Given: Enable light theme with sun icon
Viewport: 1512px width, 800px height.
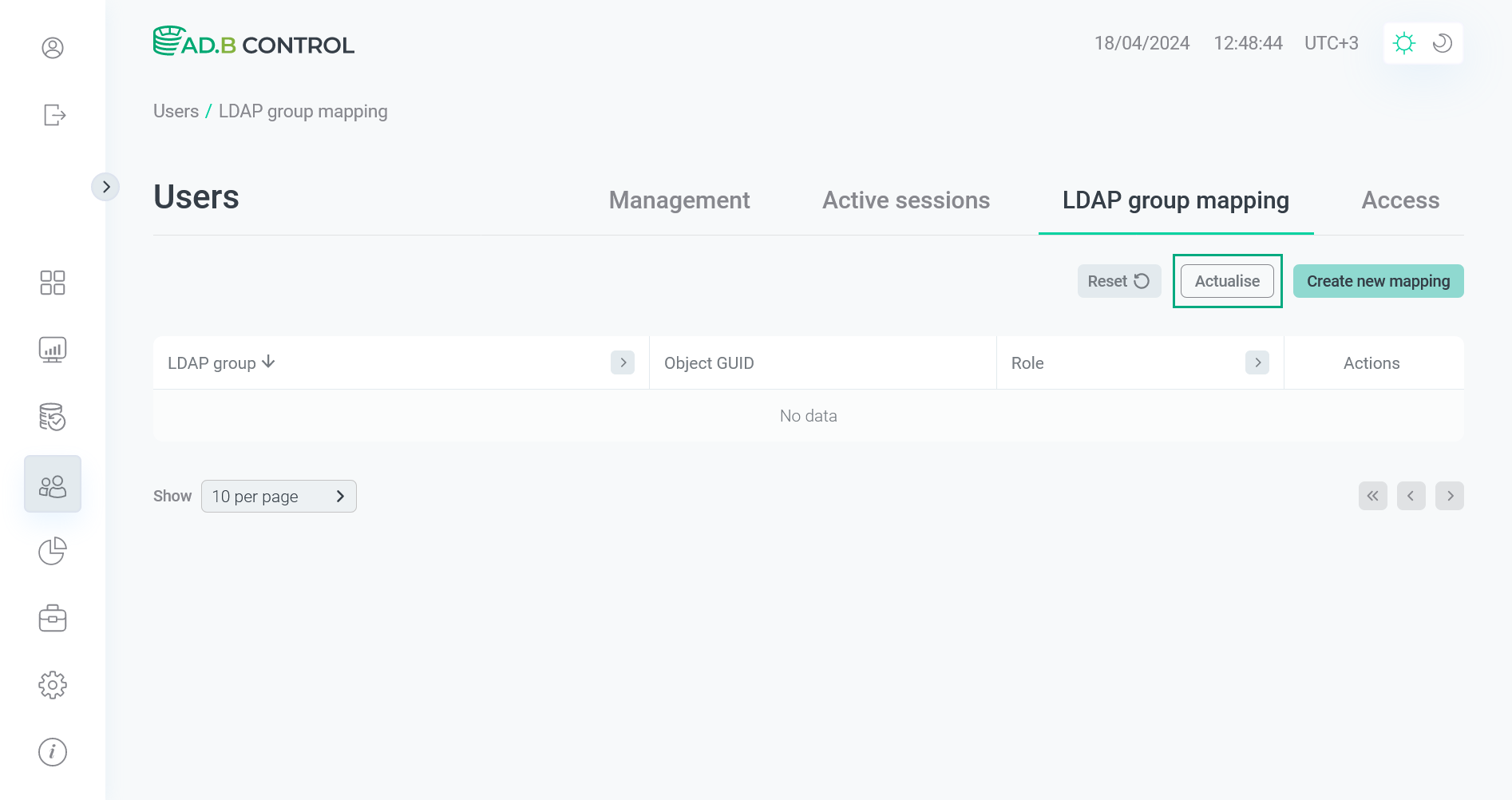Looking at the screenshot, I should 1404,43.
